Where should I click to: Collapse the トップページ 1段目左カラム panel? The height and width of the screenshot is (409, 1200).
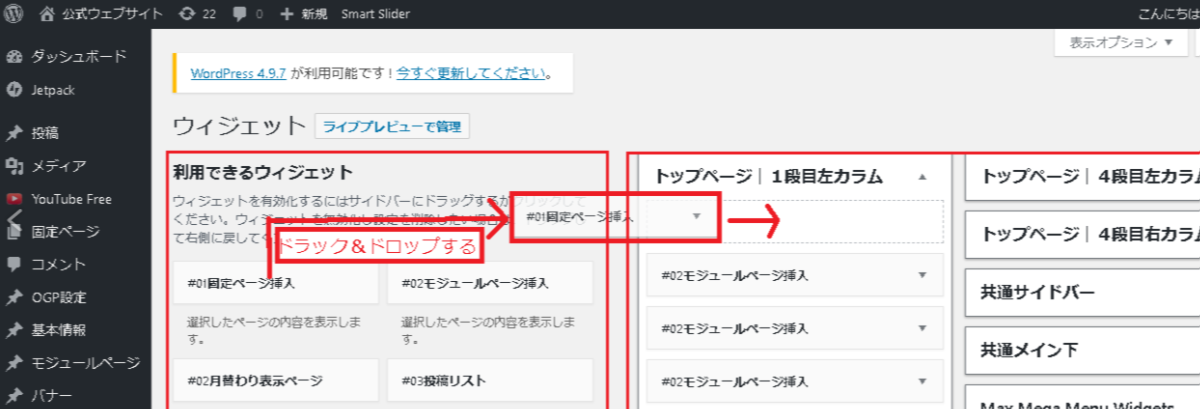click(x=922, y=177)
